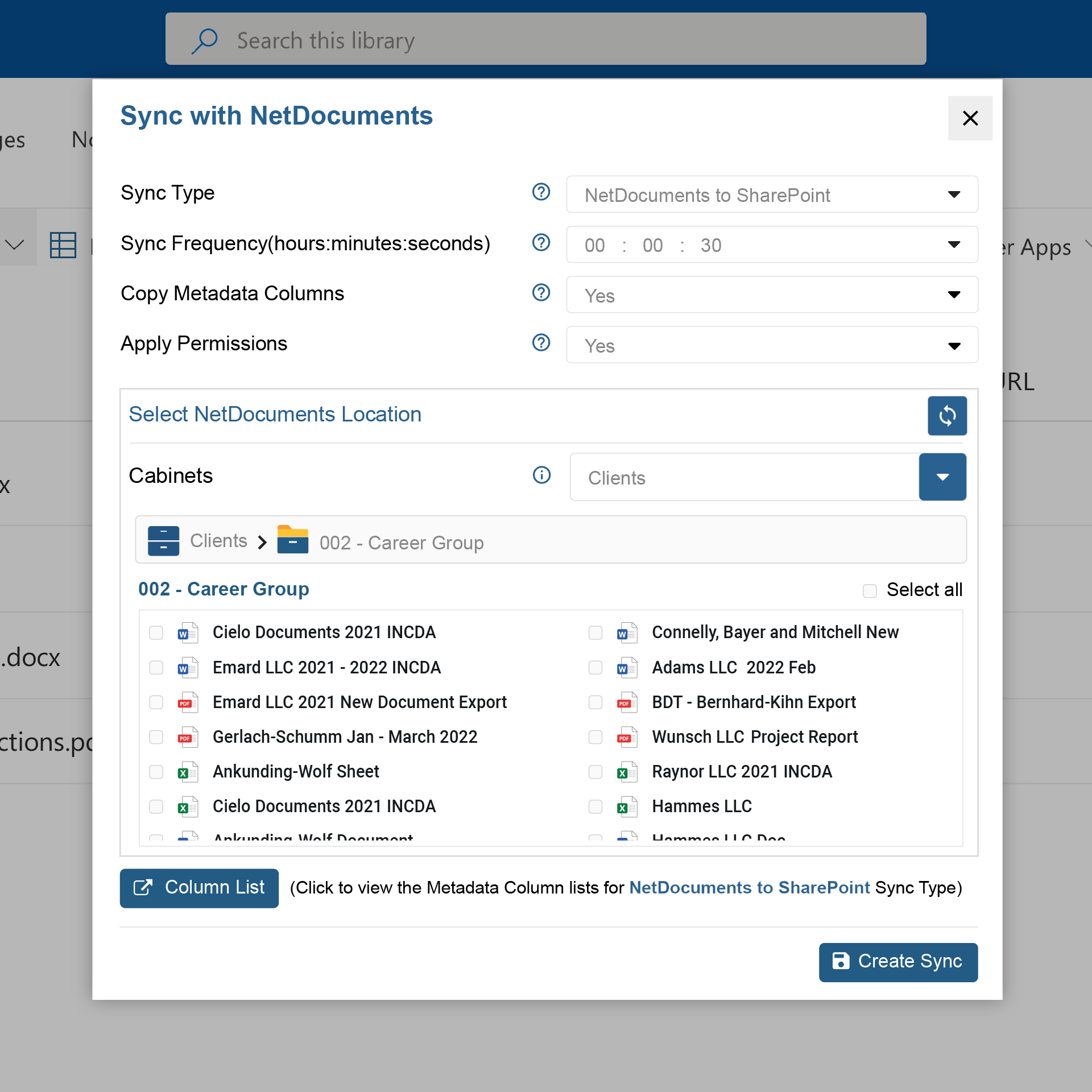The width and height of the screenshot is (1092, 1092).
Task: Click the Copy Metadata Columns help icon
Action: click(x=541, y=292)
